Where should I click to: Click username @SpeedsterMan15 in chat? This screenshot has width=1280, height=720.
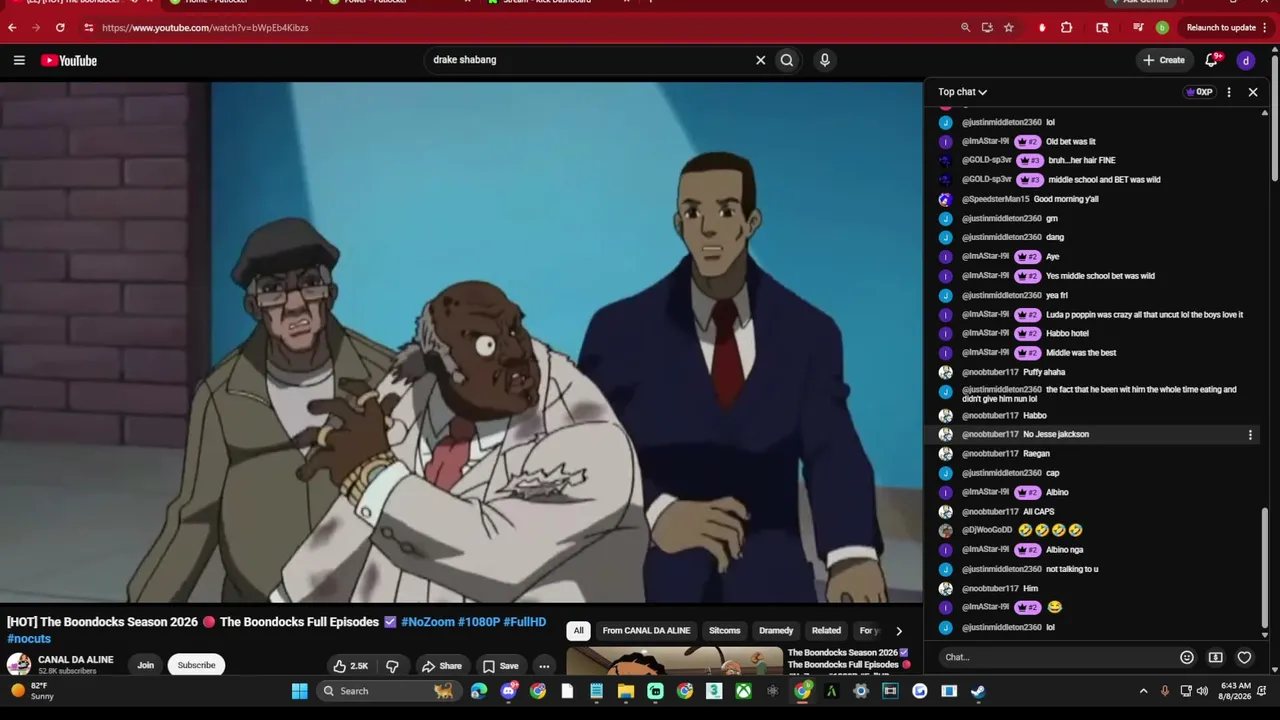[x=995, y=199]
